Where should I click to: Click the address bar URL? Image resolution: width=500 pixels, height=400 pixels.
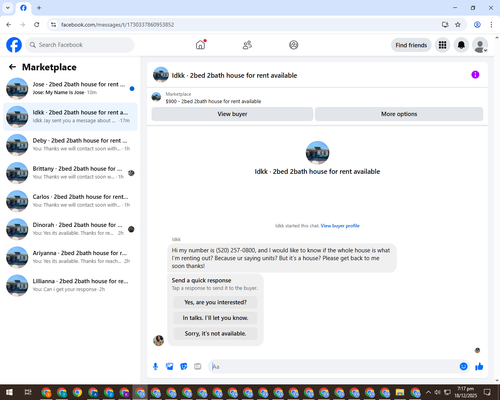(x=117, y=25)
